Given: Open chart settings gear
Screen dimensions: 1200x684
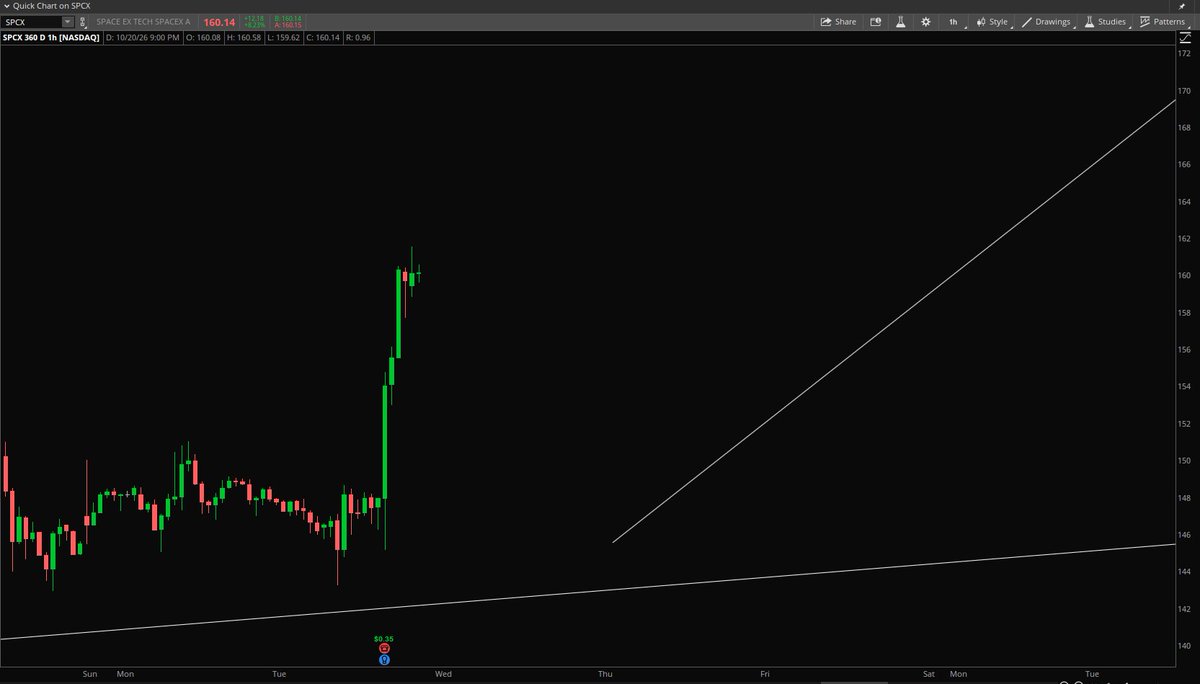Looking at the screenshot, I should coord(925,21).
